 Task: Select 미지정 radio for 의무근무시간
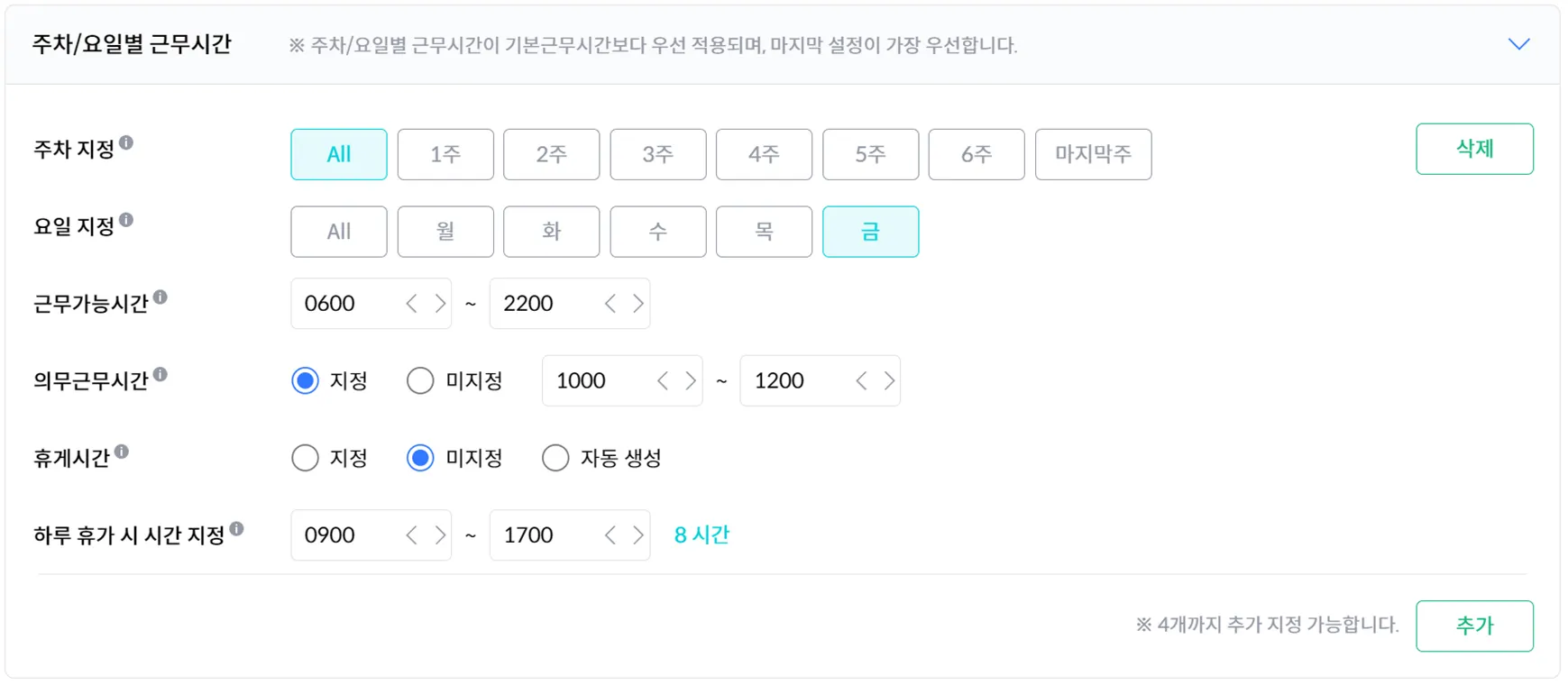click(420, 381)
